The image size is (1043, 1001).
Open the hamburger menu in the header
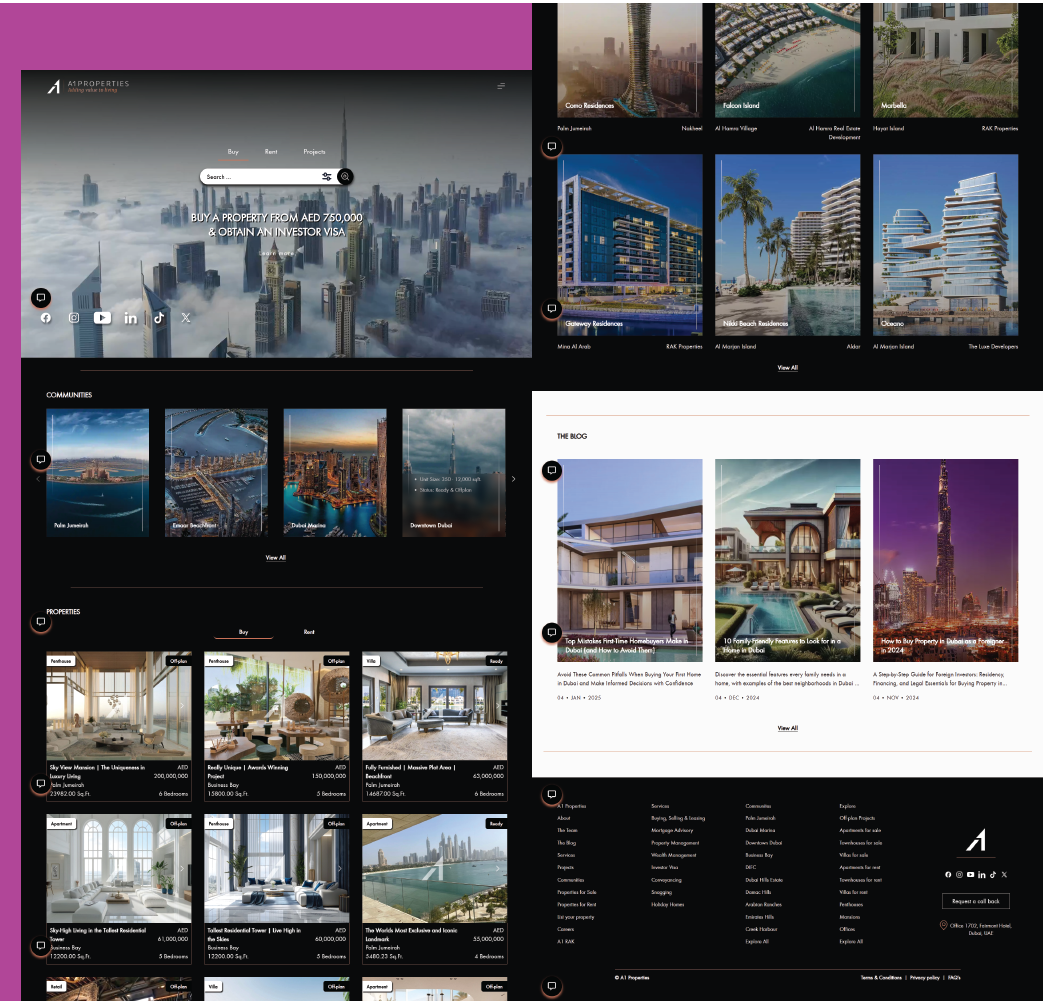click(x=501, y=86)
